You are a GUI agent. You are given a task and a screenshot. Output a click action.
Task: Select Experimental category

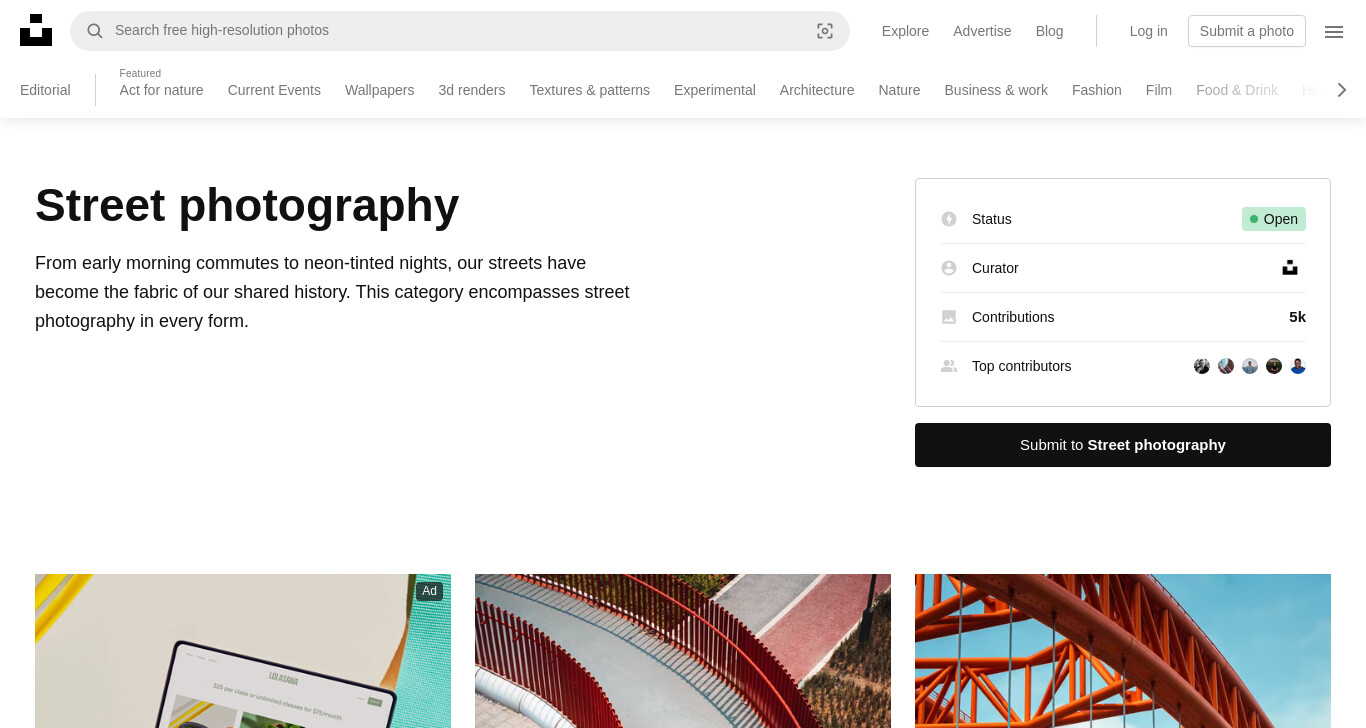(x=715, y=90)
